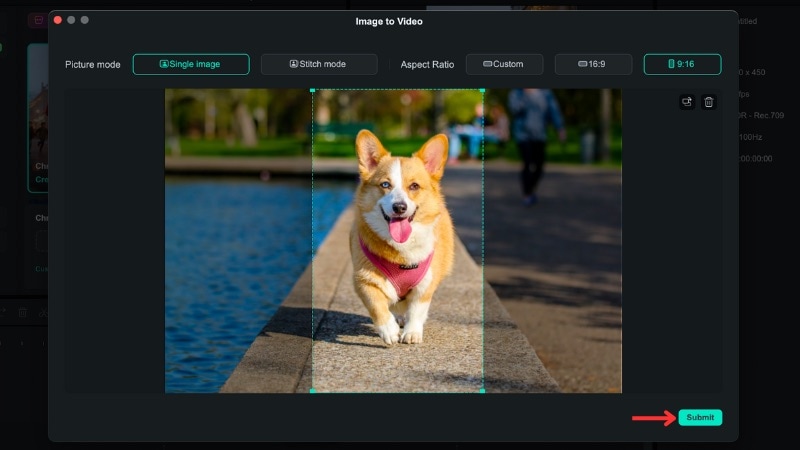Click bottom-right crop handle

[x=482, y=391]
